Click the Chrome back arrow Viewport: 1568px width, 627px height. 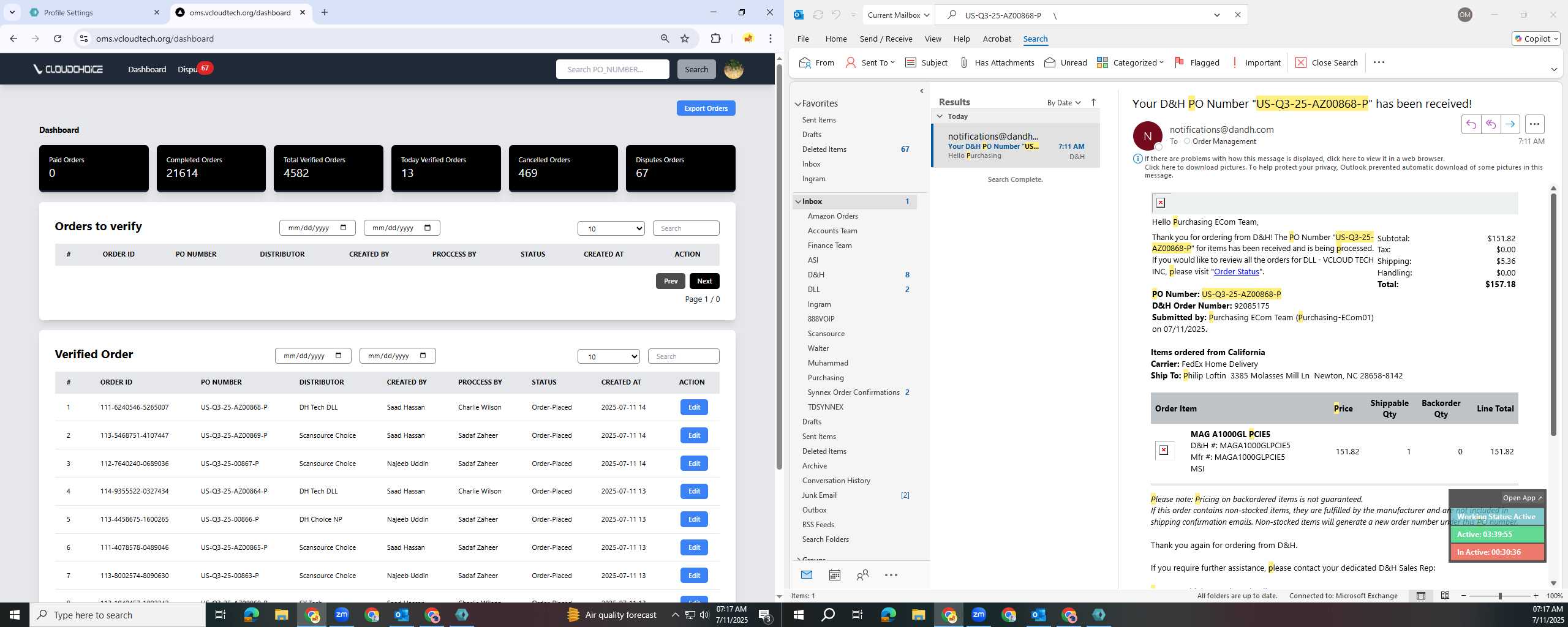13,39
